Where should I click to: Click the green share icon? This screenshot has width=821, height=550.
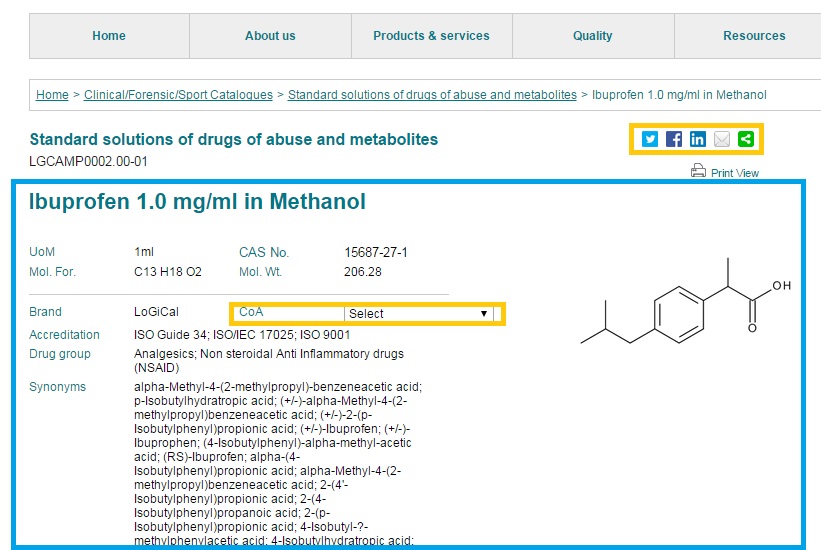tap(745, 139)
